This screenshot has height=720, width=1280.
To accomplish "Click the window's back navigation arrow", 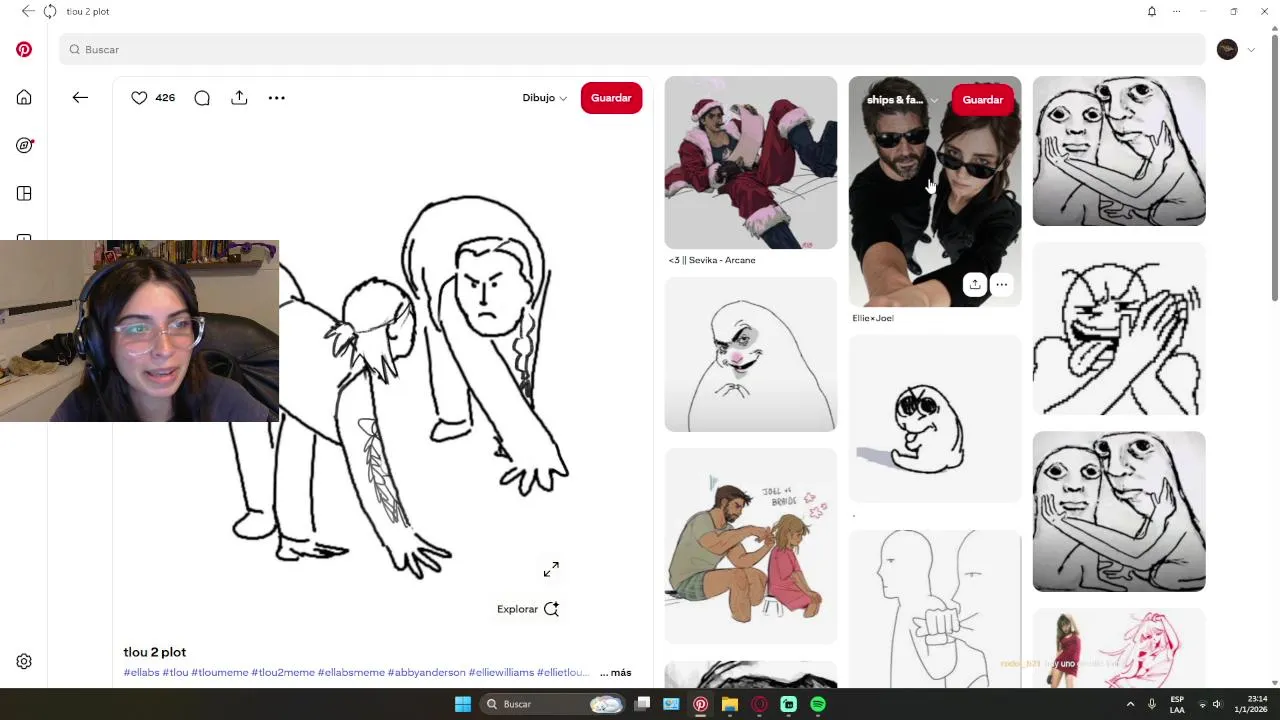I will [28, 11].
